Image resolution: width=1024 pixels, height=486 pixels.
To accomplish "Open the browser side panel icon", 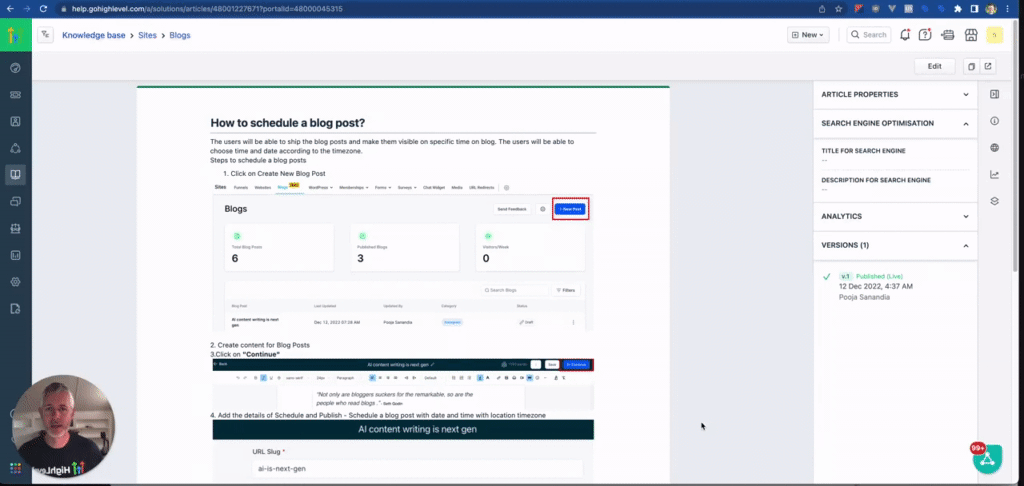I will point(974,9).
